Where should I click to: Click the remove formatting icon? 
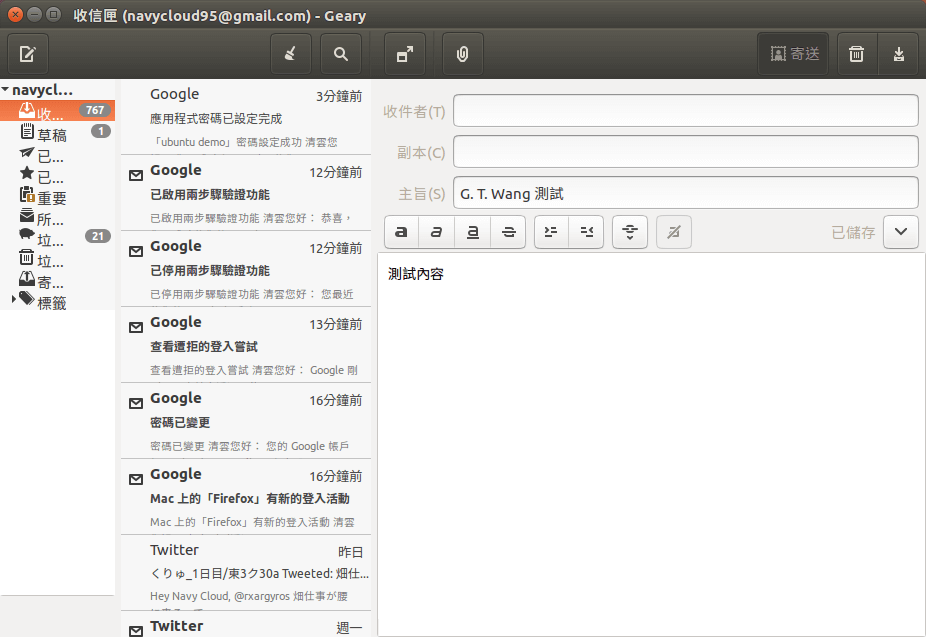[674, 232]
